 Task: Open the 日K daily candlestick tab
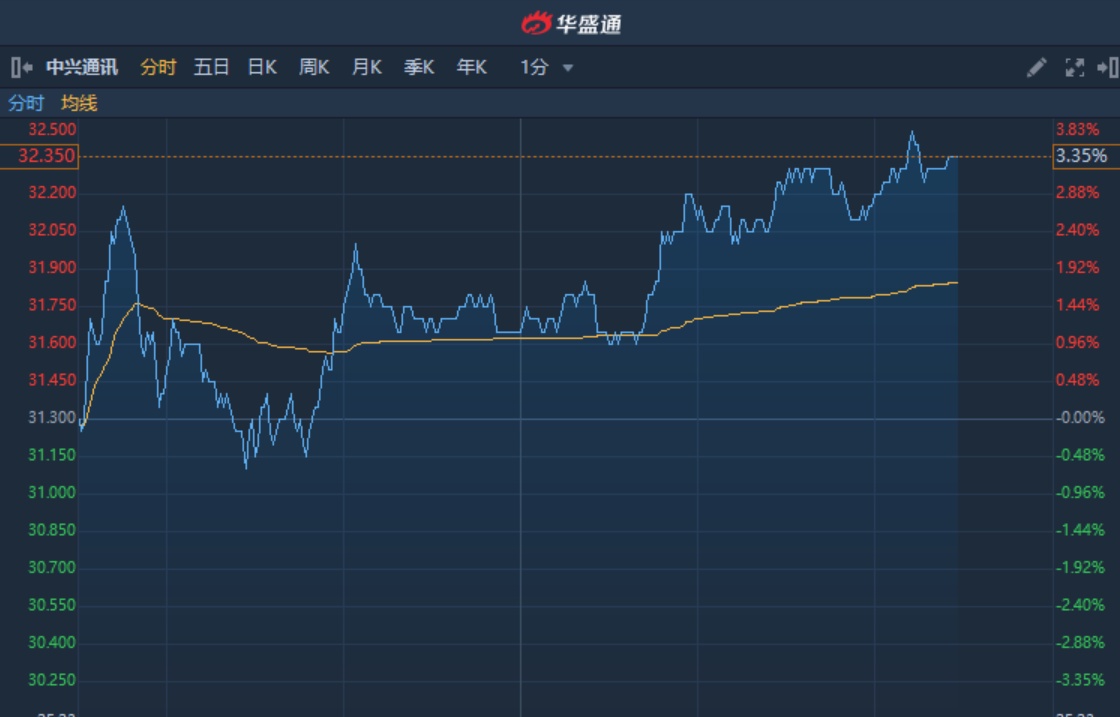(x=262, y=67)
